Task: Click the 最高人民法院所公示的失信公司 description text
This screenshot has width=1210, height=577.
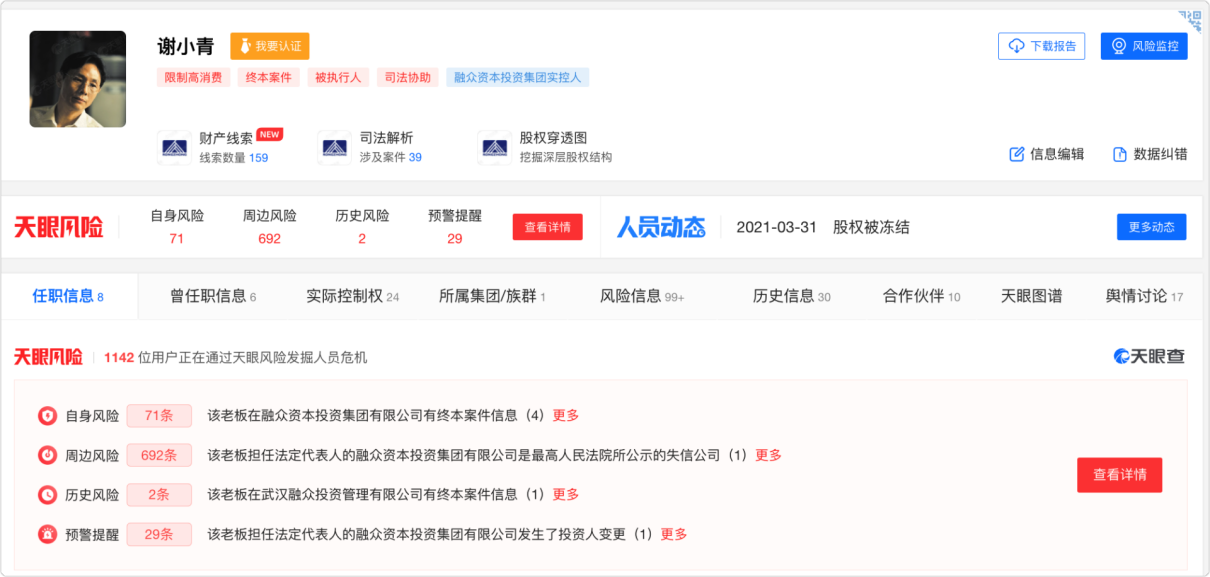Action: pyautogui.click(x=477, y=455)
